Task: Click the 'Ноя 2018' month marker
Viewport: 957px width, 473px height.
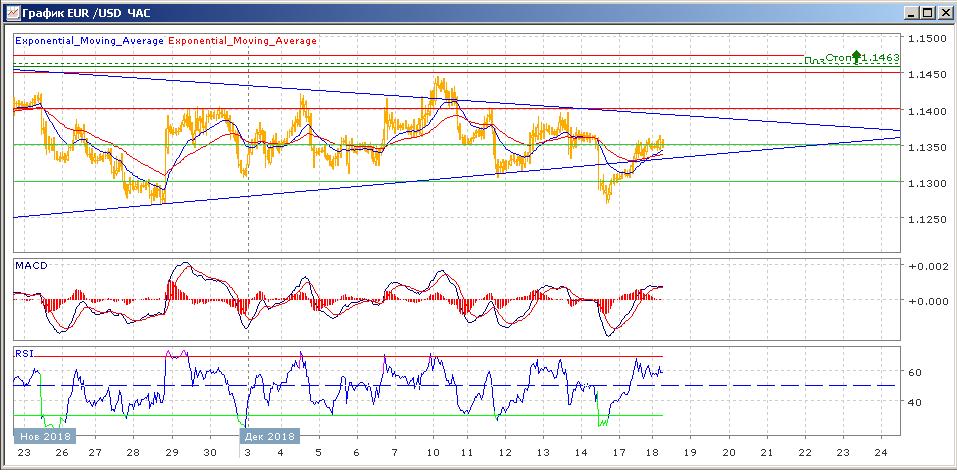Action: pos(45,436)
